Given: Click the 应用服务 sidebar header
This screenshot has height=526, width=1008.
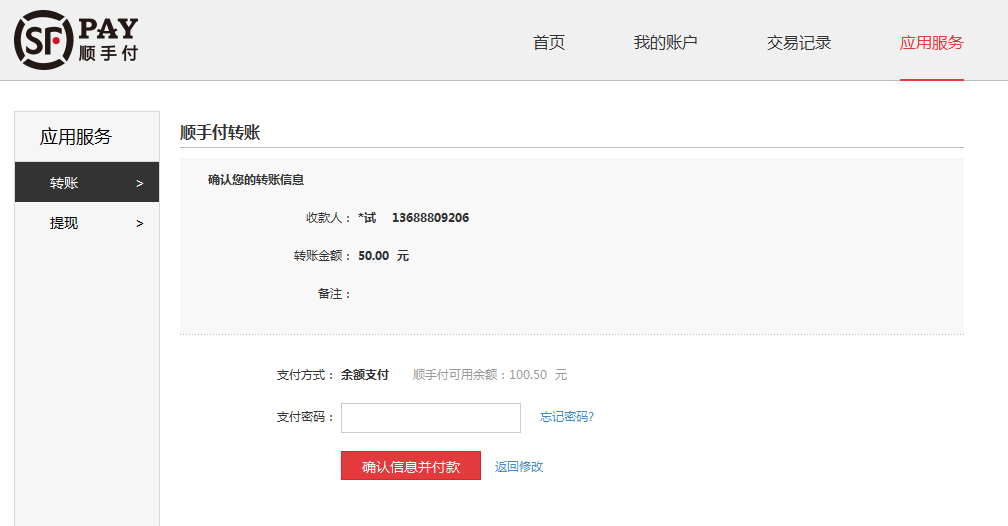Looking at the screenshot, I should [x=76, y=137].
